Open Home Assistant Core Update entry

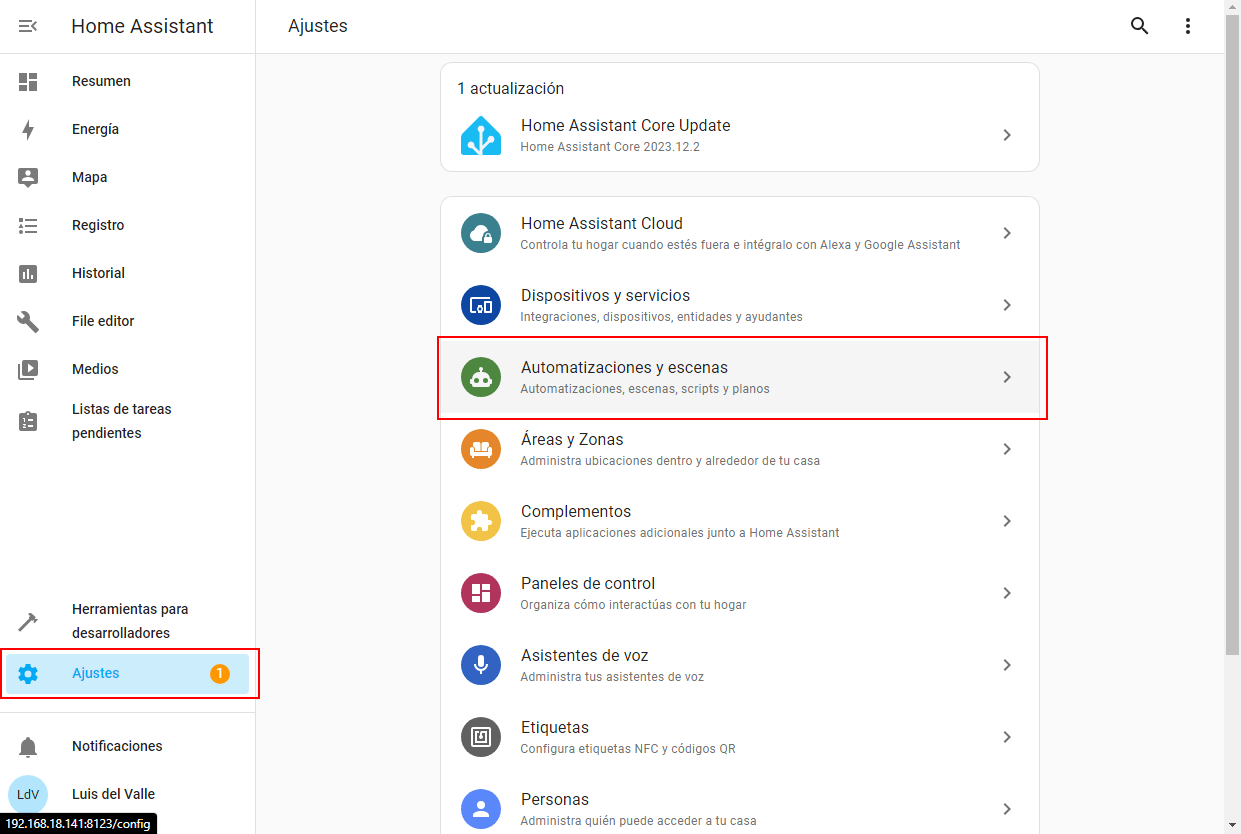(x=740, y=135)
